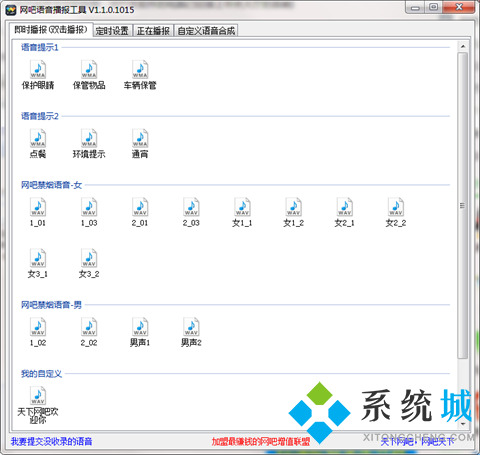
Task: Select the 保管物品 WMA audio file icon
Action: click(x=89, y=69)
